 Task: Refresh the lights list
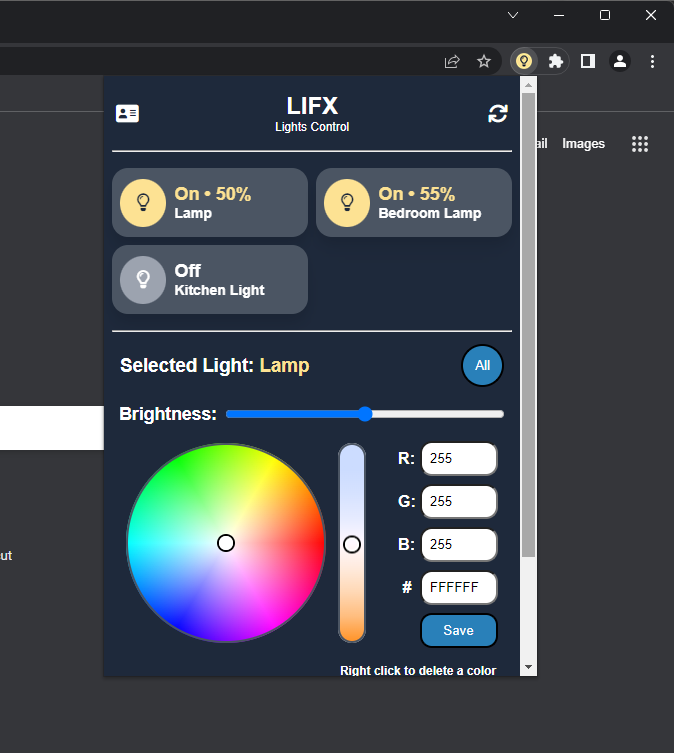click(x=497, y=114)
